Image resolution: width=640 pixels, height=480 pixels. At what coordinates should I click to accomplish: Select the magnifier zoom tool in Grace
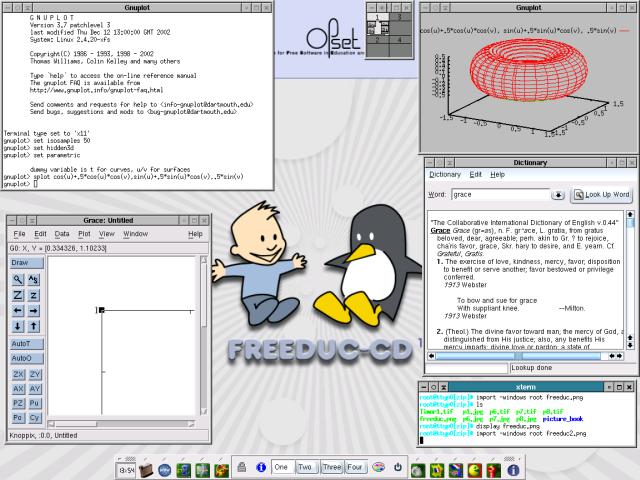(x=18, y=280)
